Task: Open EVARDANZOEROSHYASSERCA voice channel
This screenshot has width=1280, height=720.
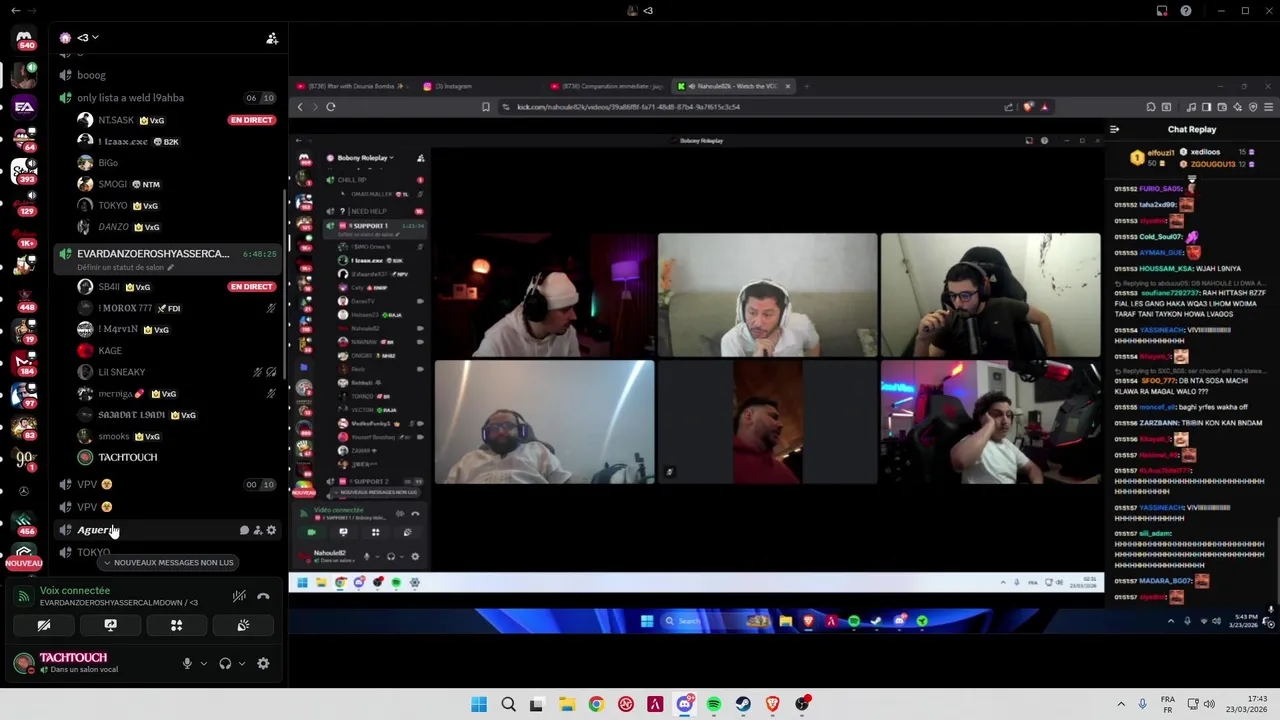Action: (x=153, y=254)
